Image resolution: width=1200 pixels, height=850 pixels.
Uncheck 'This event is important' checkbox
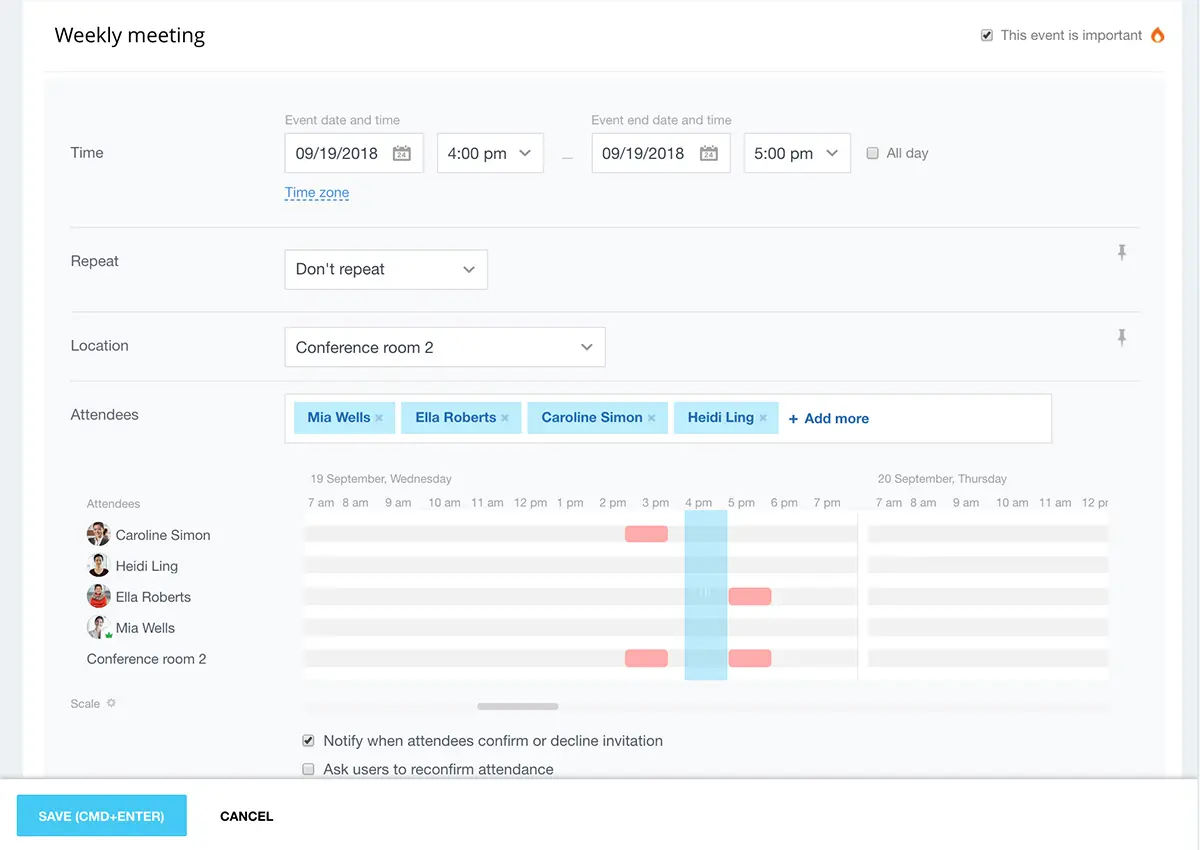[987, 35]
